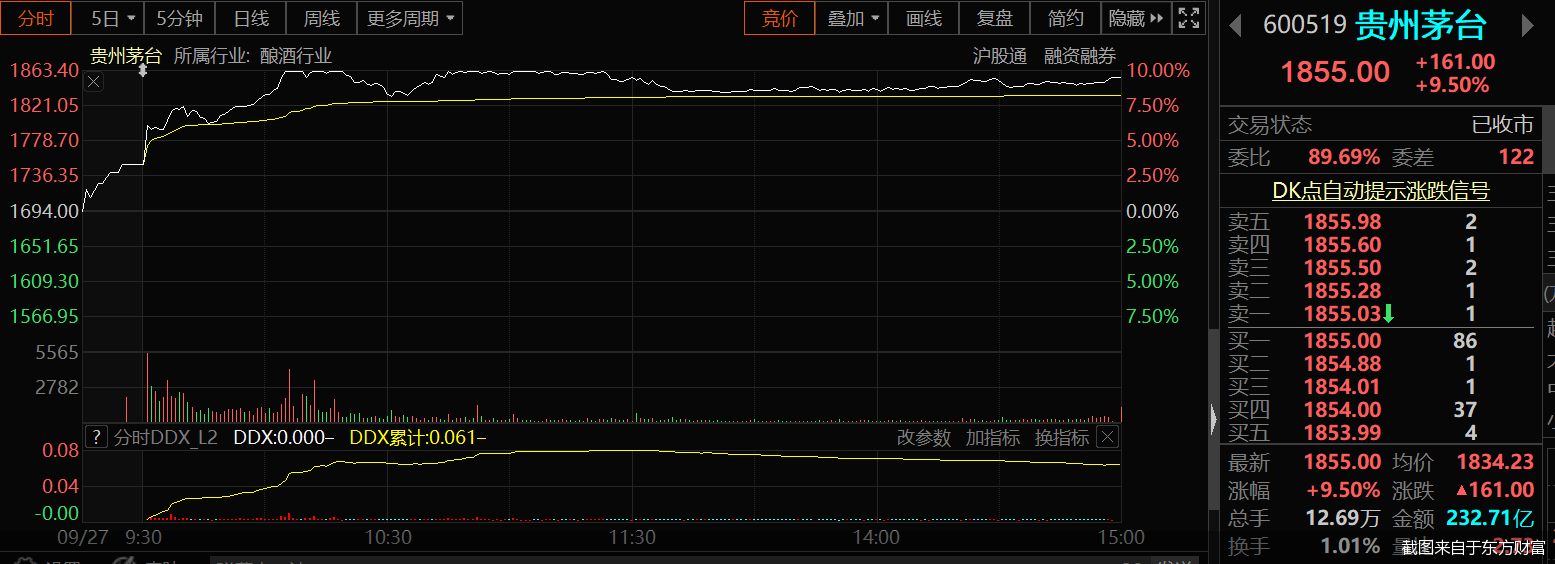Click 改参数 to edit indicator parameters
1555x564 pixels.
click(x=924, y=437)
